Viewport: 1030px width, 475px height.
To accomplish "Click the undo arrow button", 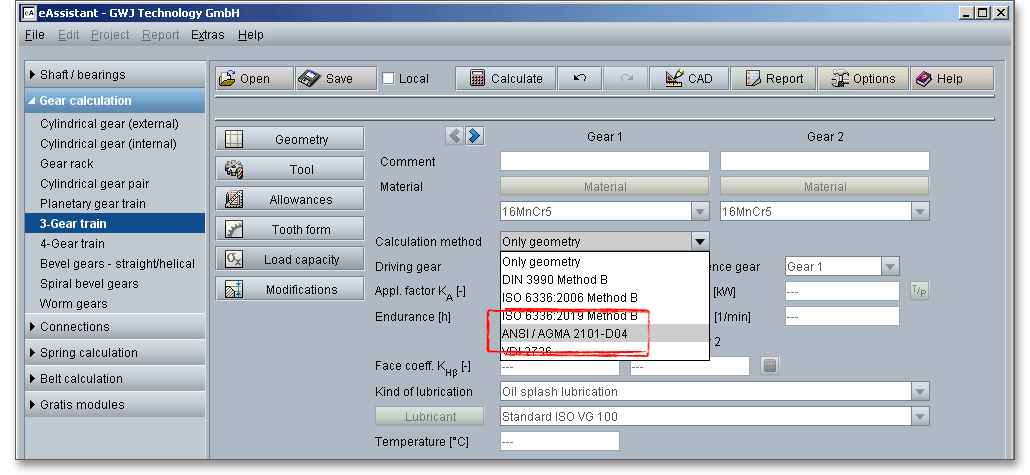I will [x=580, y=79].
